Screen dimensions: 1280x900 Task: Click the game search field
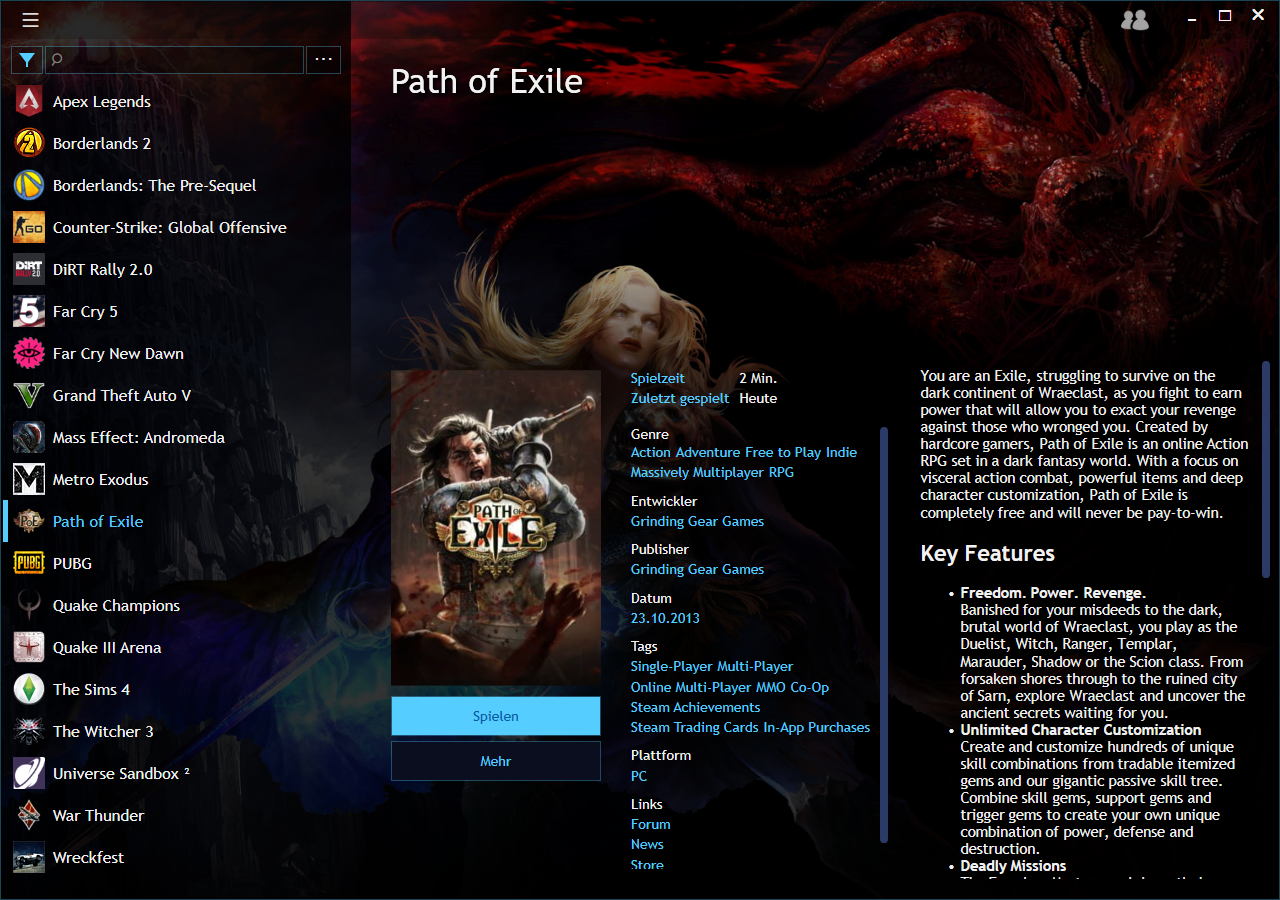click(174, 60)
